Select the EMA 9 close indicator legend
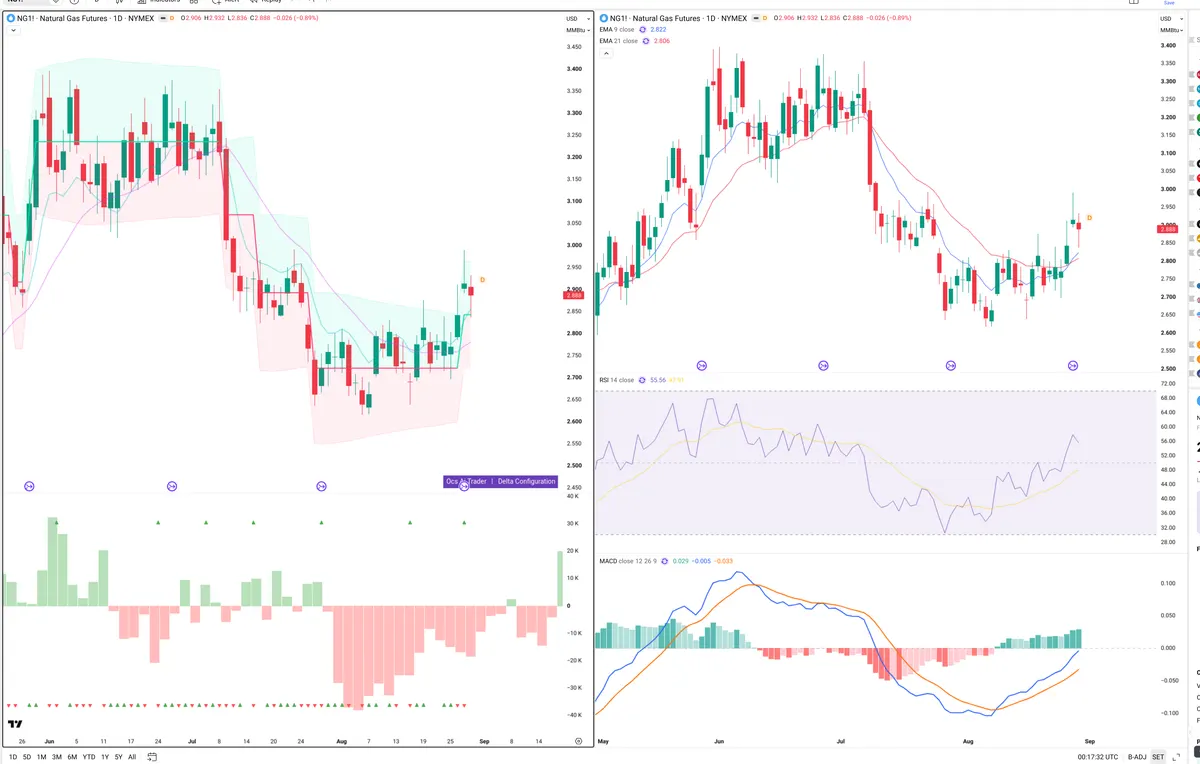1200x764 pixels. click(x=617, y=30)
